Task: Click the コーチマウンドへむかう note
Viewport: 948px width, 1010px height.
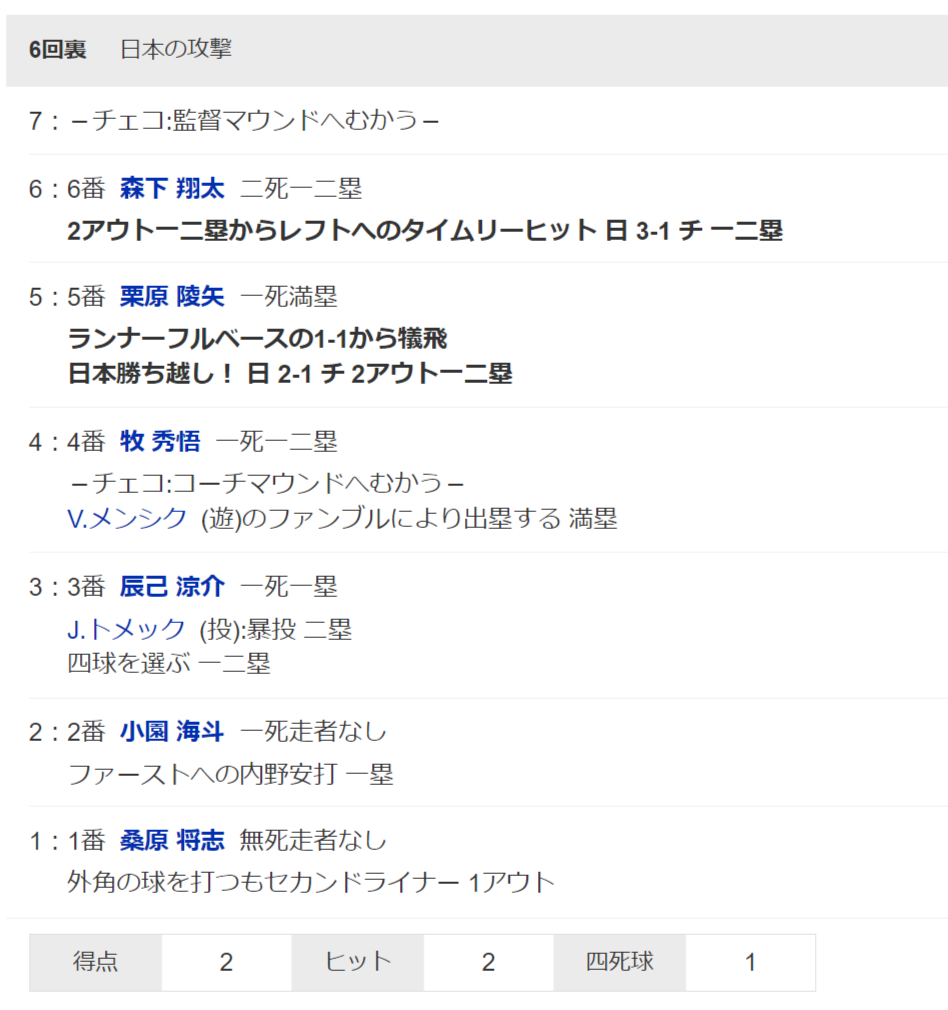Action: pyautogui.click(x=266, y=483)
